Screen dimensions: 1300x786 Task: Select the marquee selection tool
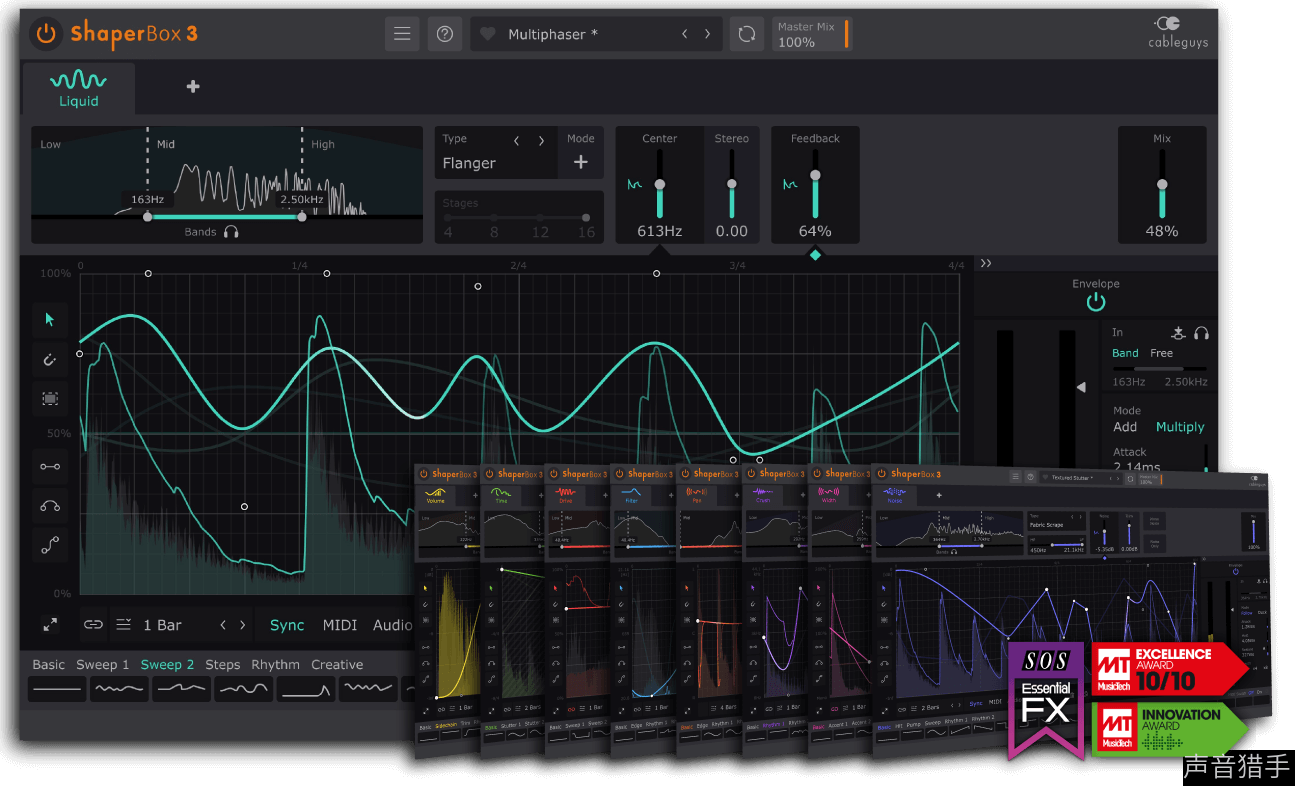[x=50, y=398]
